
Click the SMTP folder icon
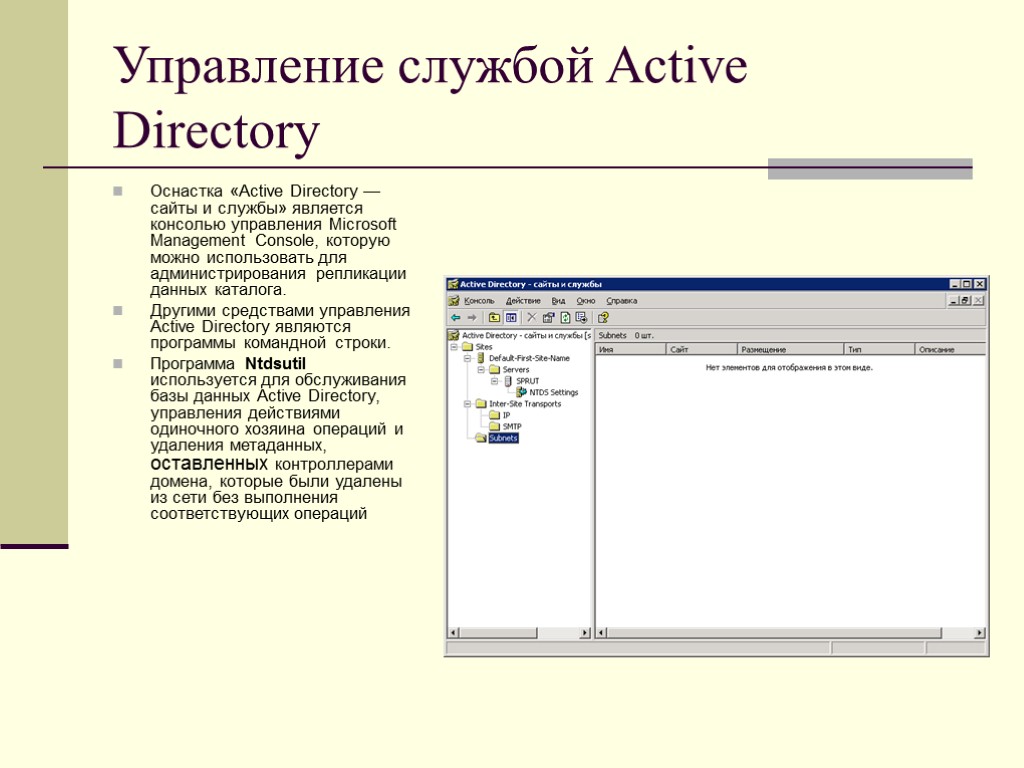pyautogui.click(x=494, y=426)
